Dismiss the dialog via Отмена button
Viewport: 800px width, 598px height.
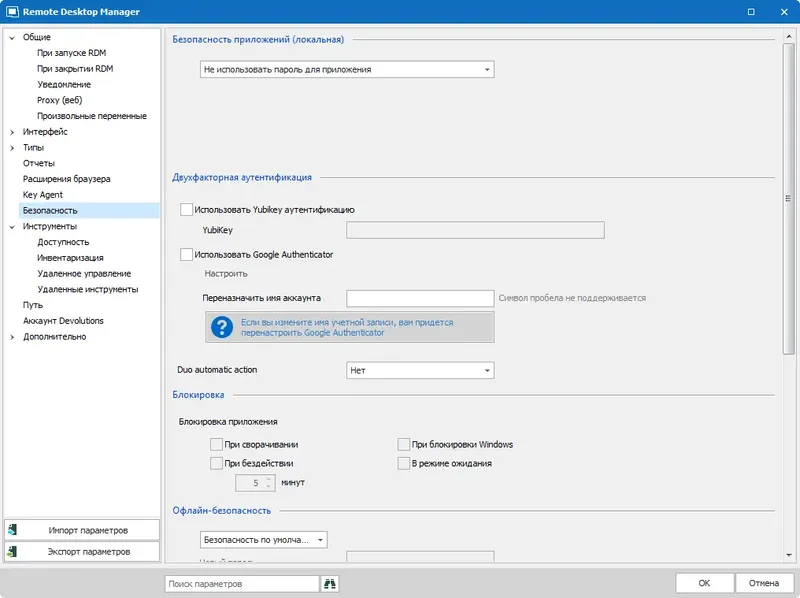tap(762, 582)
